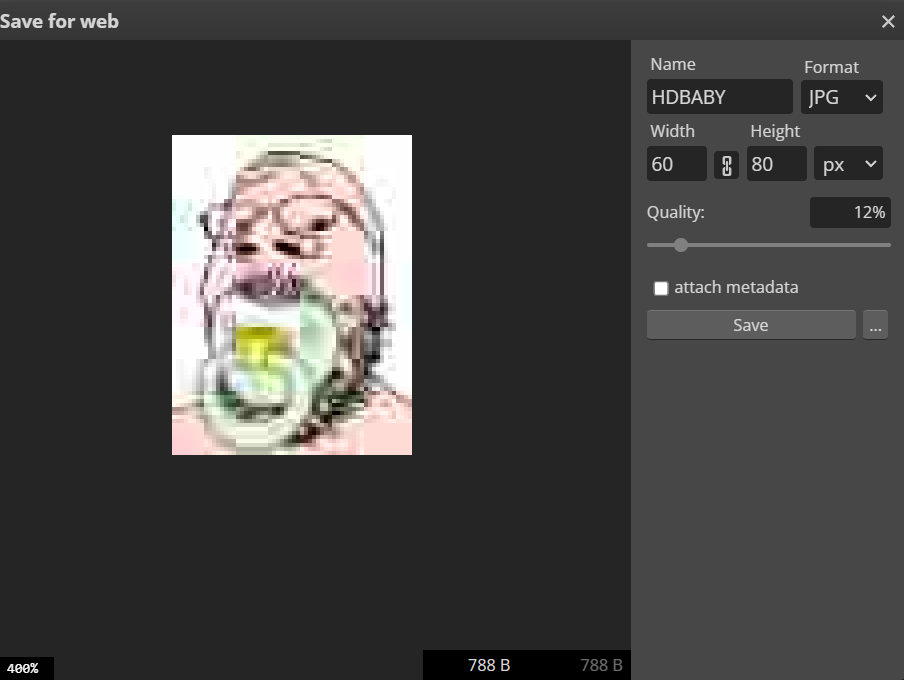904x680 pixels.
Task: Open the px units dropdown
Action: click(848, 164)
